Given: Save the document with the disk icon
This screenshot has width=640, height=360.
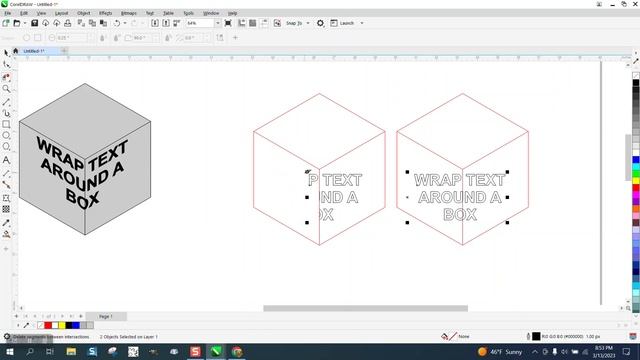Looking at the screenshot, I should tap(35, 23).
